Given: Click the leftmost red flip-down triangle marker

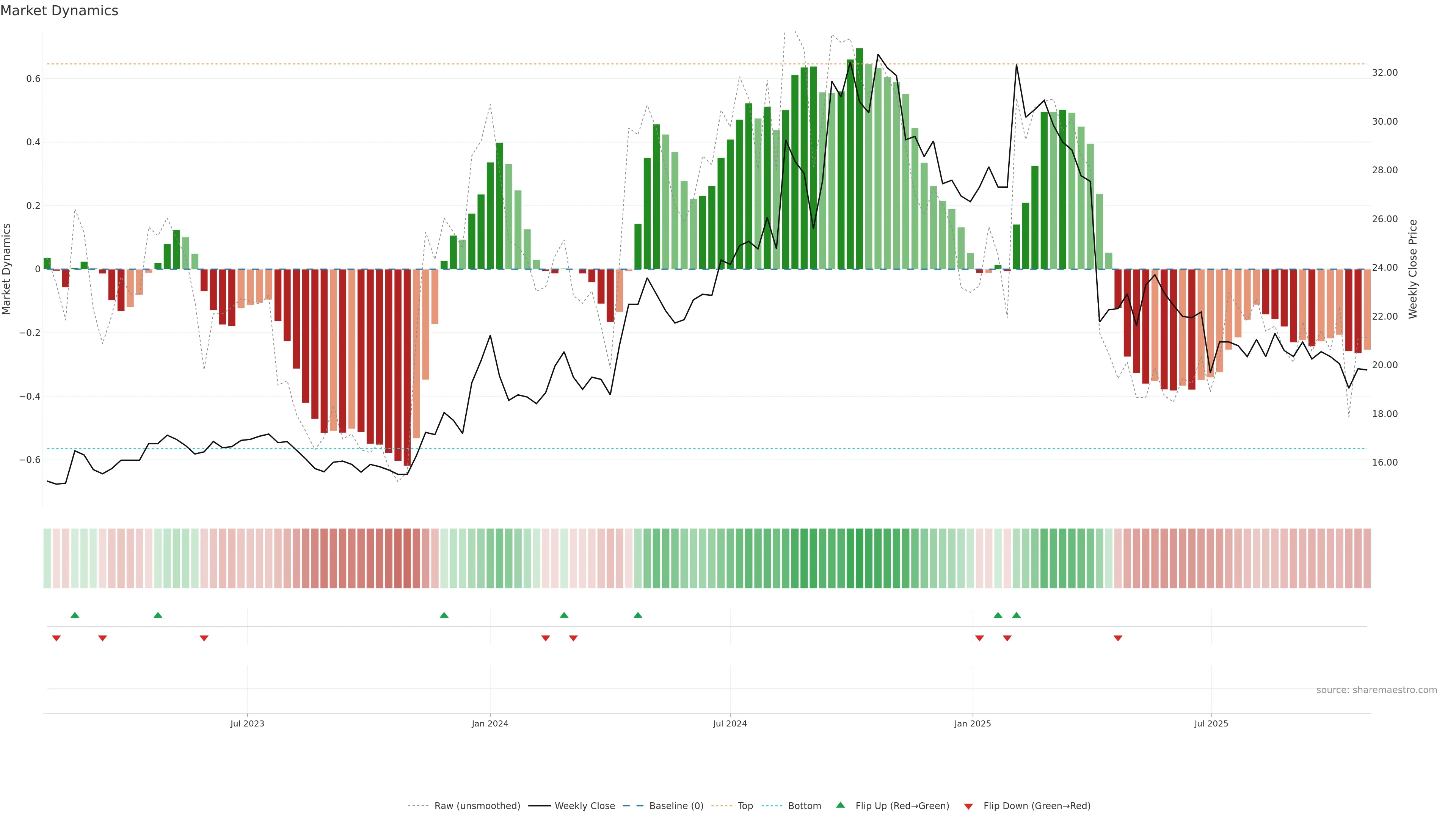Looking at the screenshot, I should pos(56,638).
